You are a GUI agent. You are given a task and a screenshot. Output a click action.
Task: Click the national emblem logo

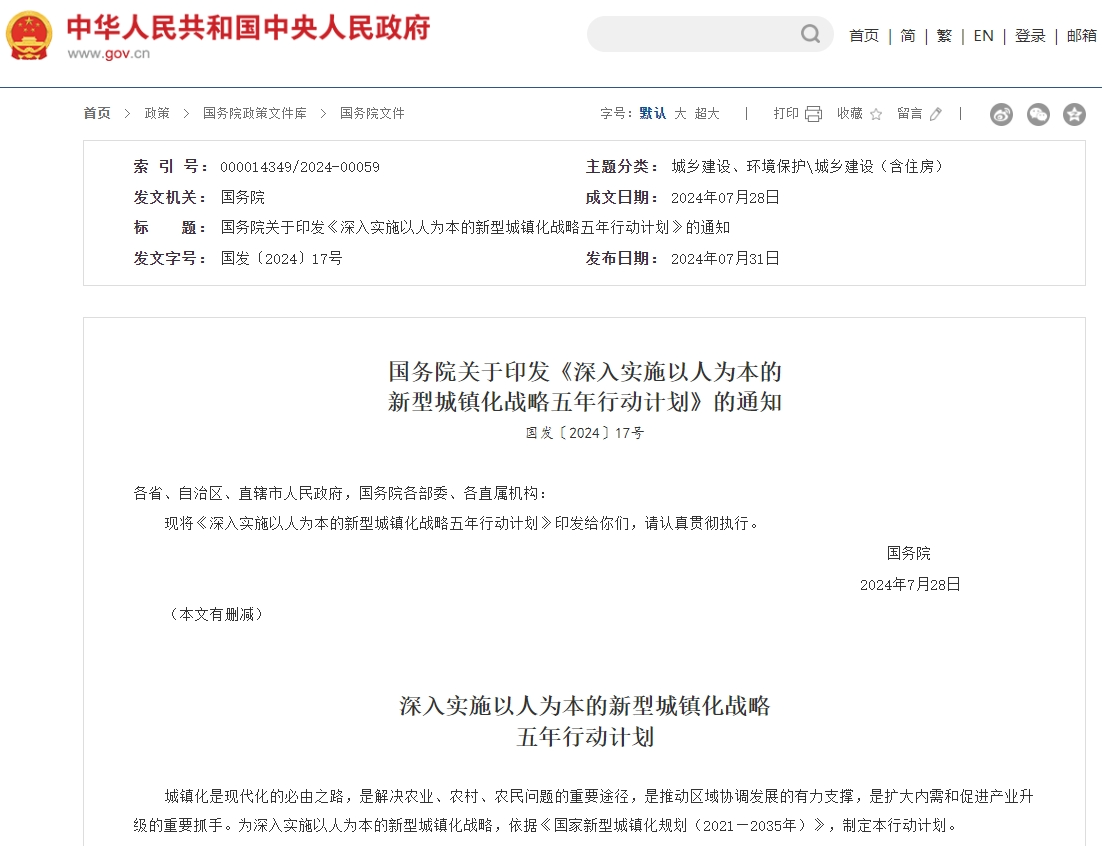tap(29, 35)
